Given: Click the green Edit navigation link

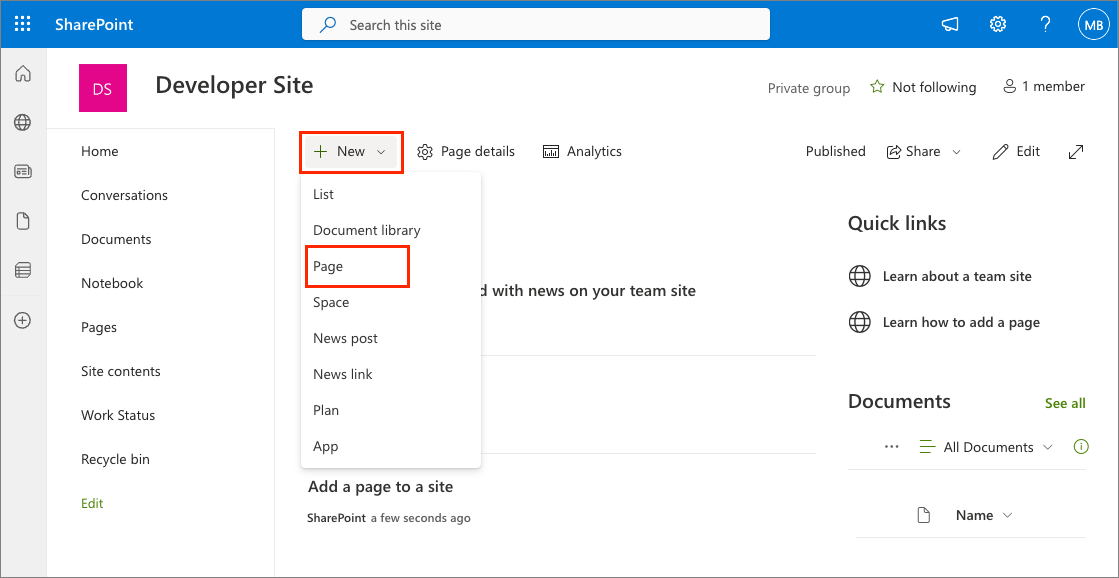Looking at the screenshot, I should [92, 503].
